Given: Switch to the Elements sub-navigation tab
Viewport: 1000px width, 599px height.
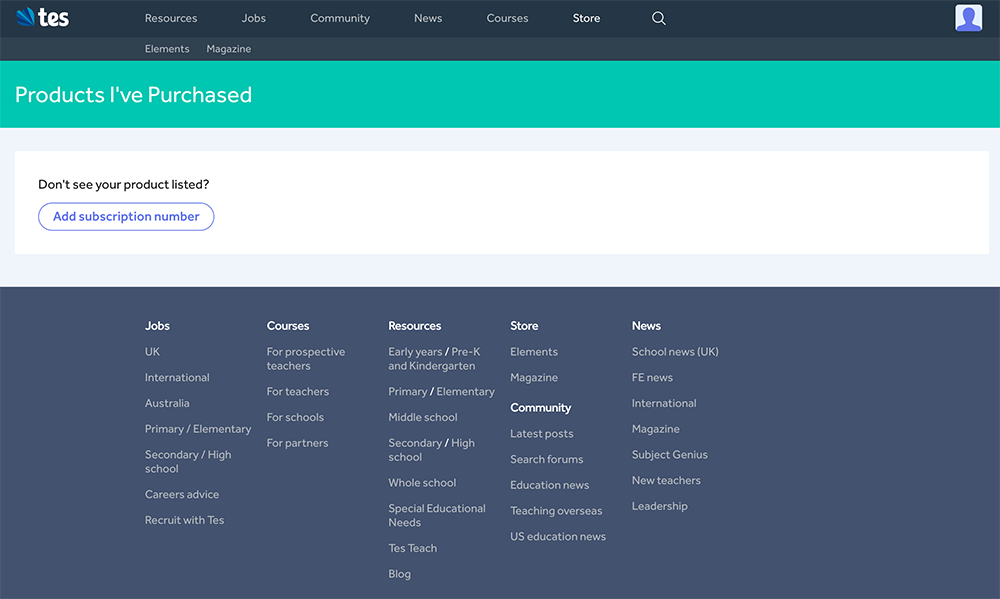Looking at the screenshot, I should (x=167, y=49).
